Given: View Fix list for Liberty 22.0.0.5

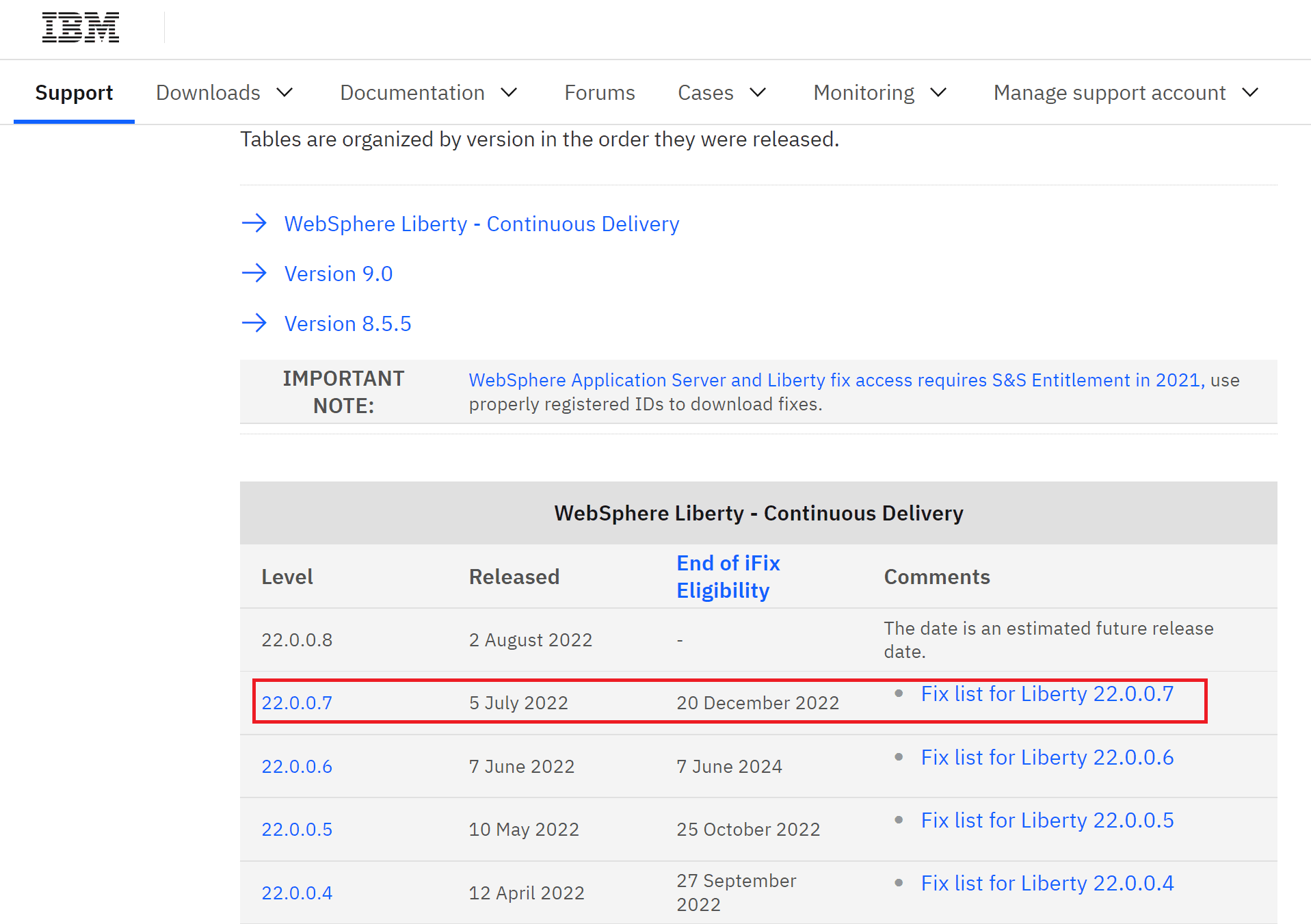Looking at the screenshot, I should pos(1047,821).
